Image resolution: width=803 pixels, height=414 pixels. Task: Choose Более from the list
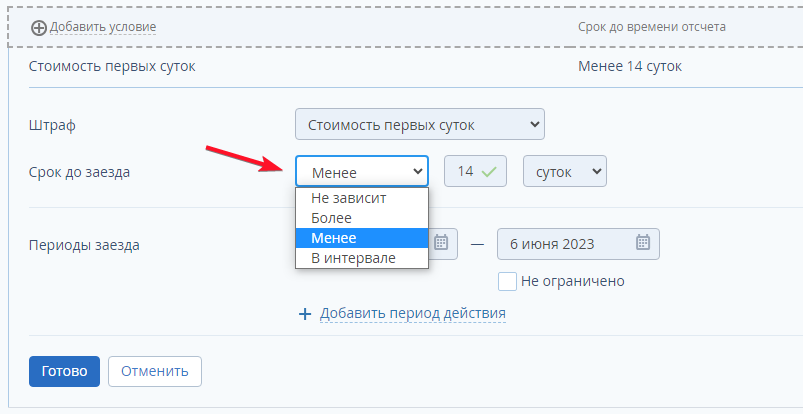tap(332, 218)
